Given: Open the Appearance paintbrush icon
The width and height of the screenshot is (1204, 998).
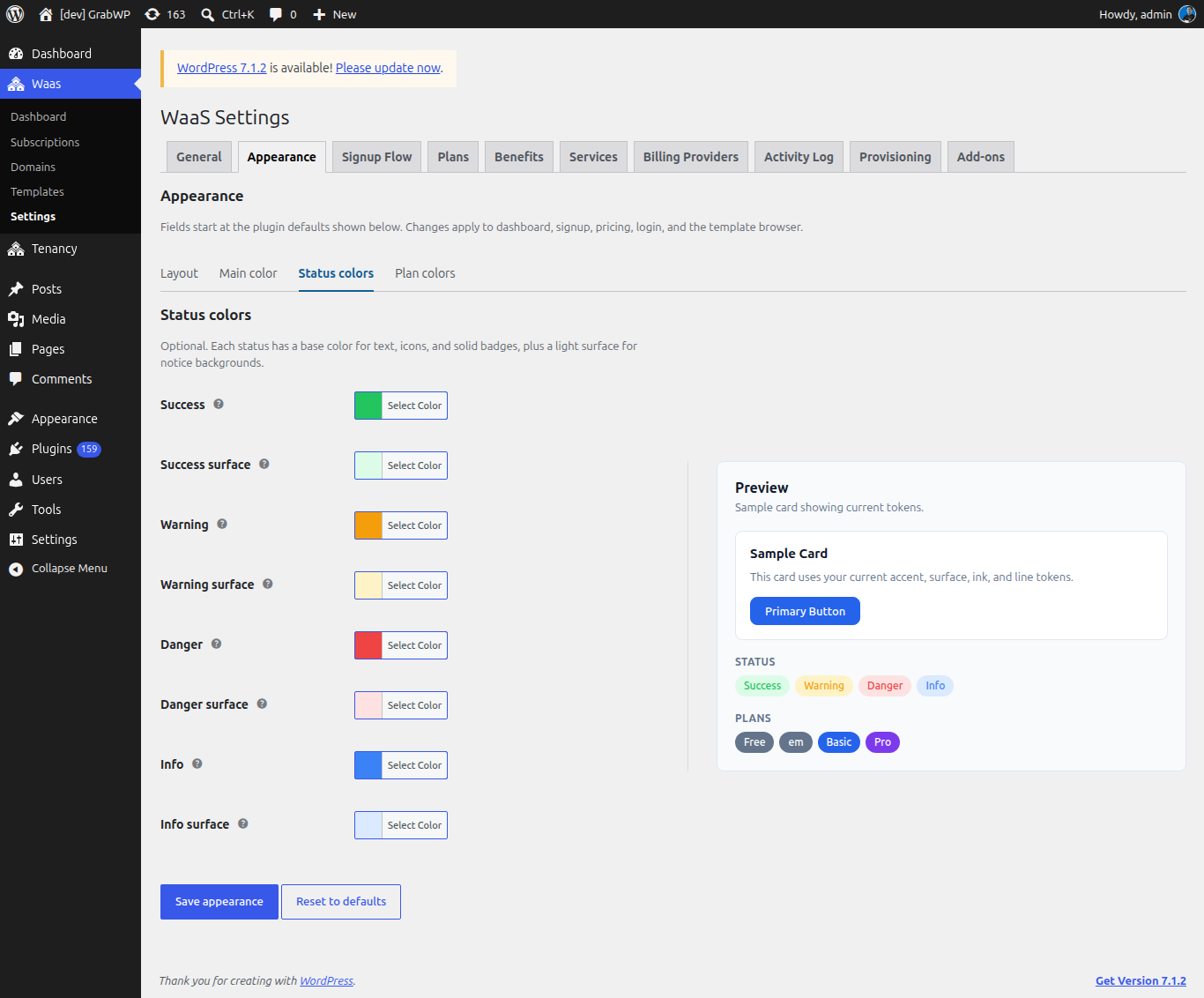Looking at the screenshot, I should [x=16, y=419].
